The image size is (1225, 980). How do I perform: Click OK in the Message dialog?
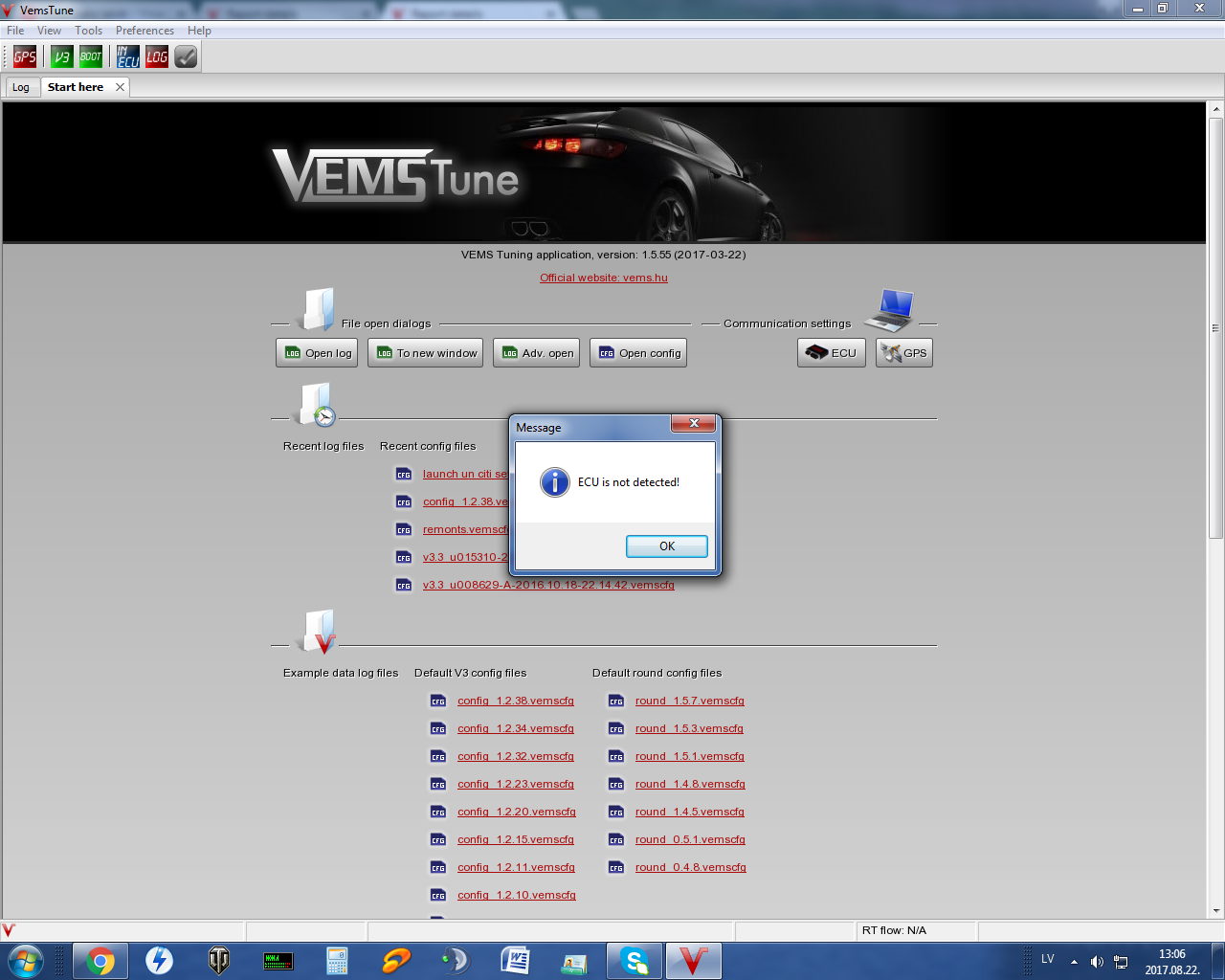pyautogui.click(x=667, y=546)
